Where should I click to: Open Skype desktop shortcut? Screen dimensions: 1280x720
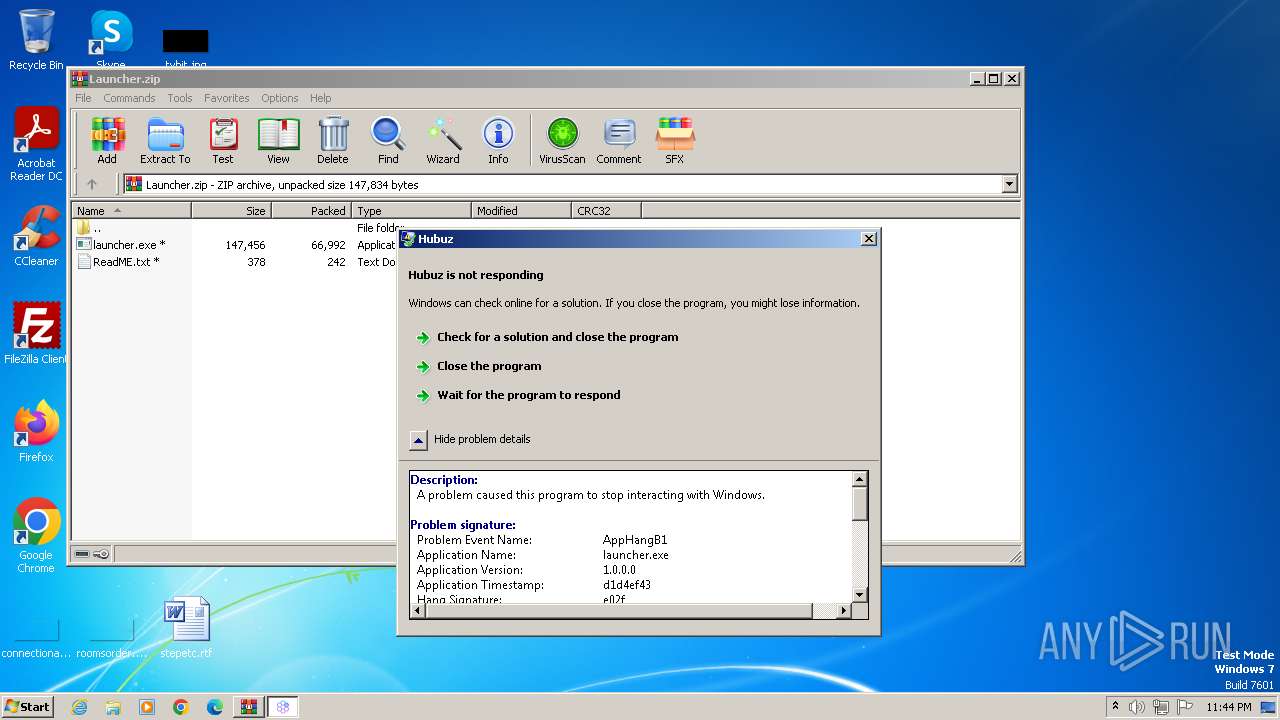coord(111,40)
